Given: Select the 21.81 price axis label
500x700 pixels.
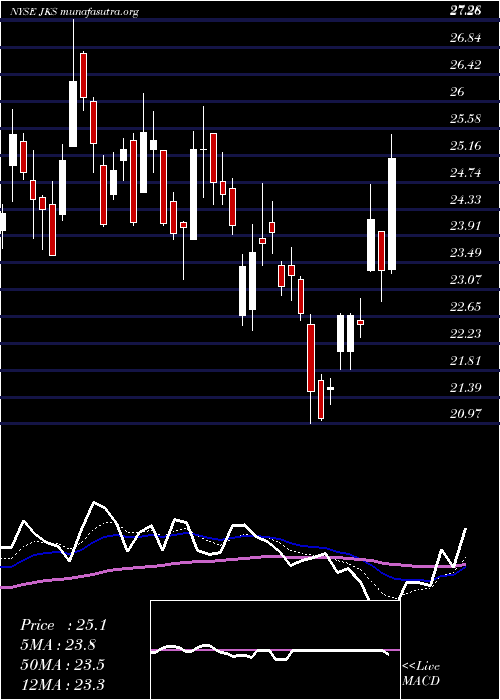Looking at the screenshot, I should (465, 360).
